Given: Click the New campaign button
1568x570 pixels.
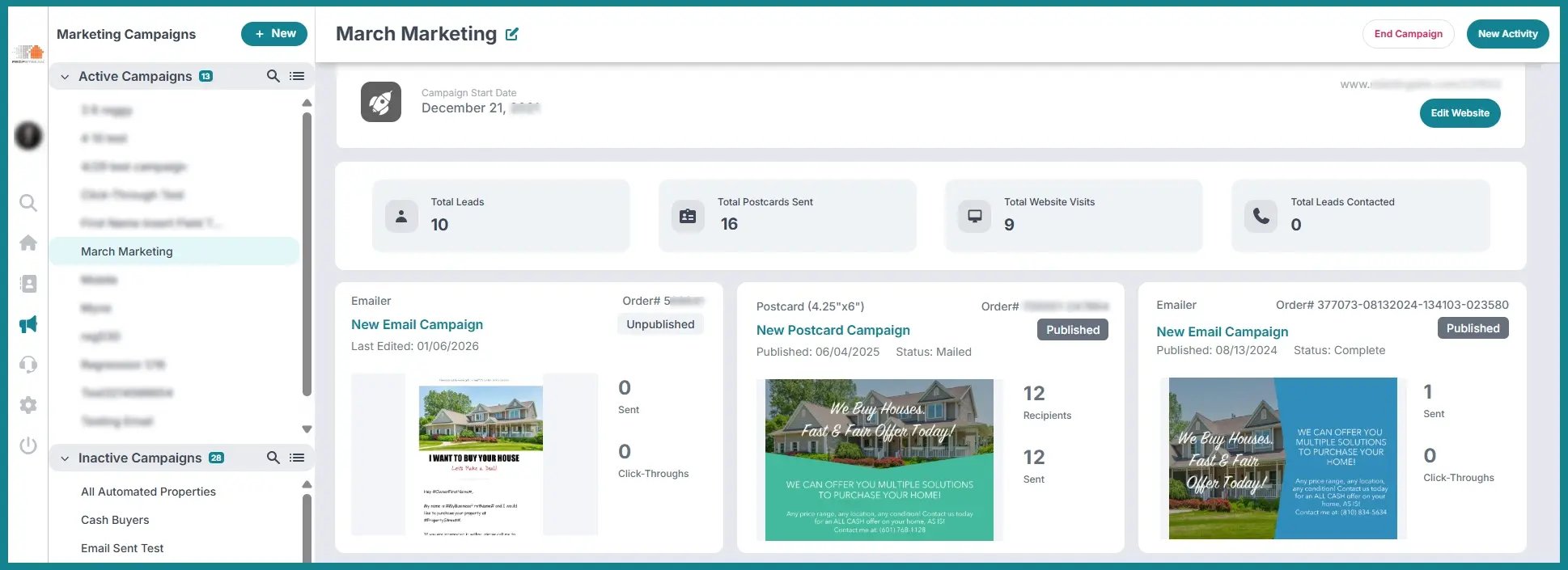Looking at the screenshot, I should point(274,34).
